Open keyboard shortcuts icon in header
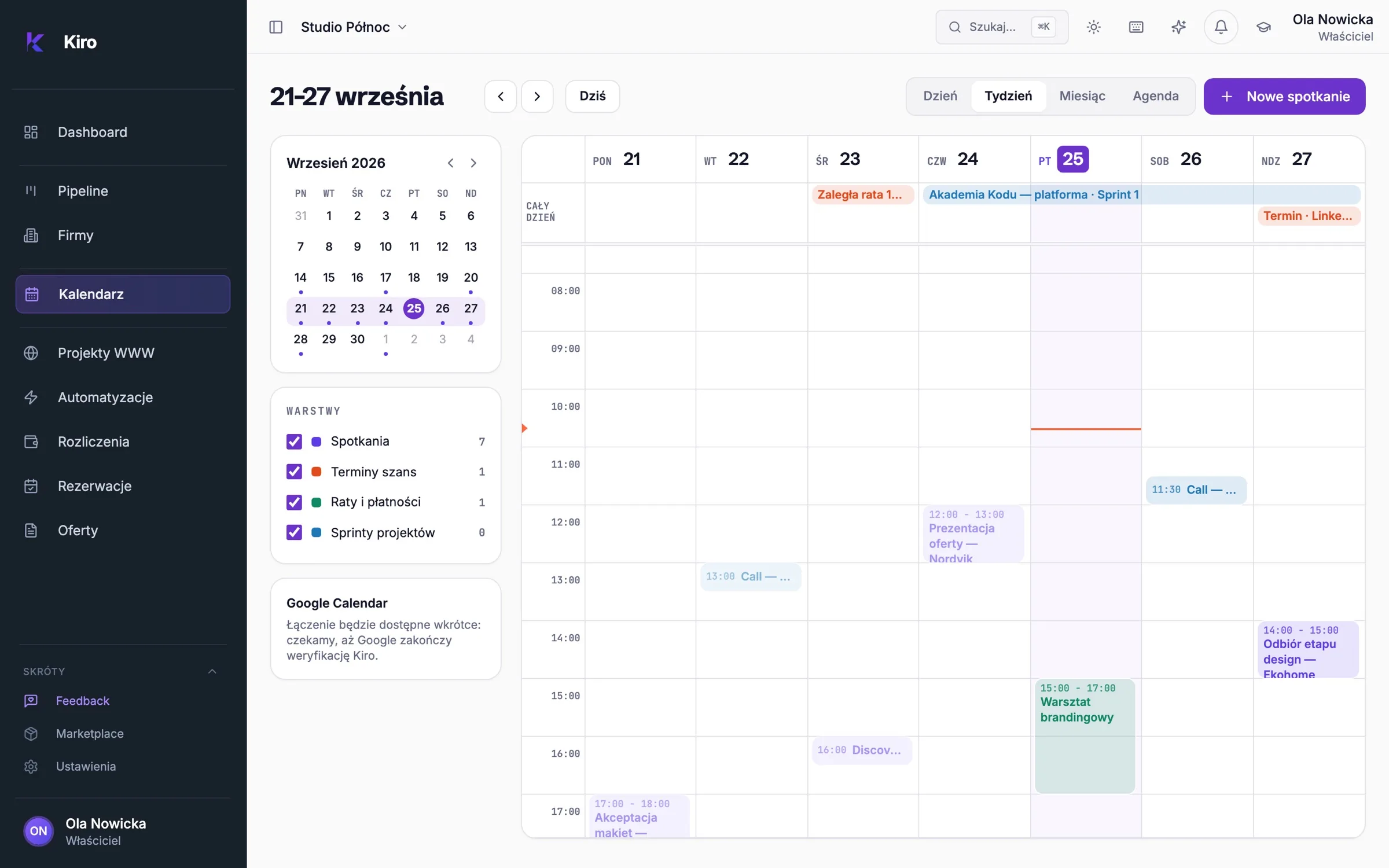Image resolution: width=1389 pixels, height=868 pixels. (x=1136, y=27)
